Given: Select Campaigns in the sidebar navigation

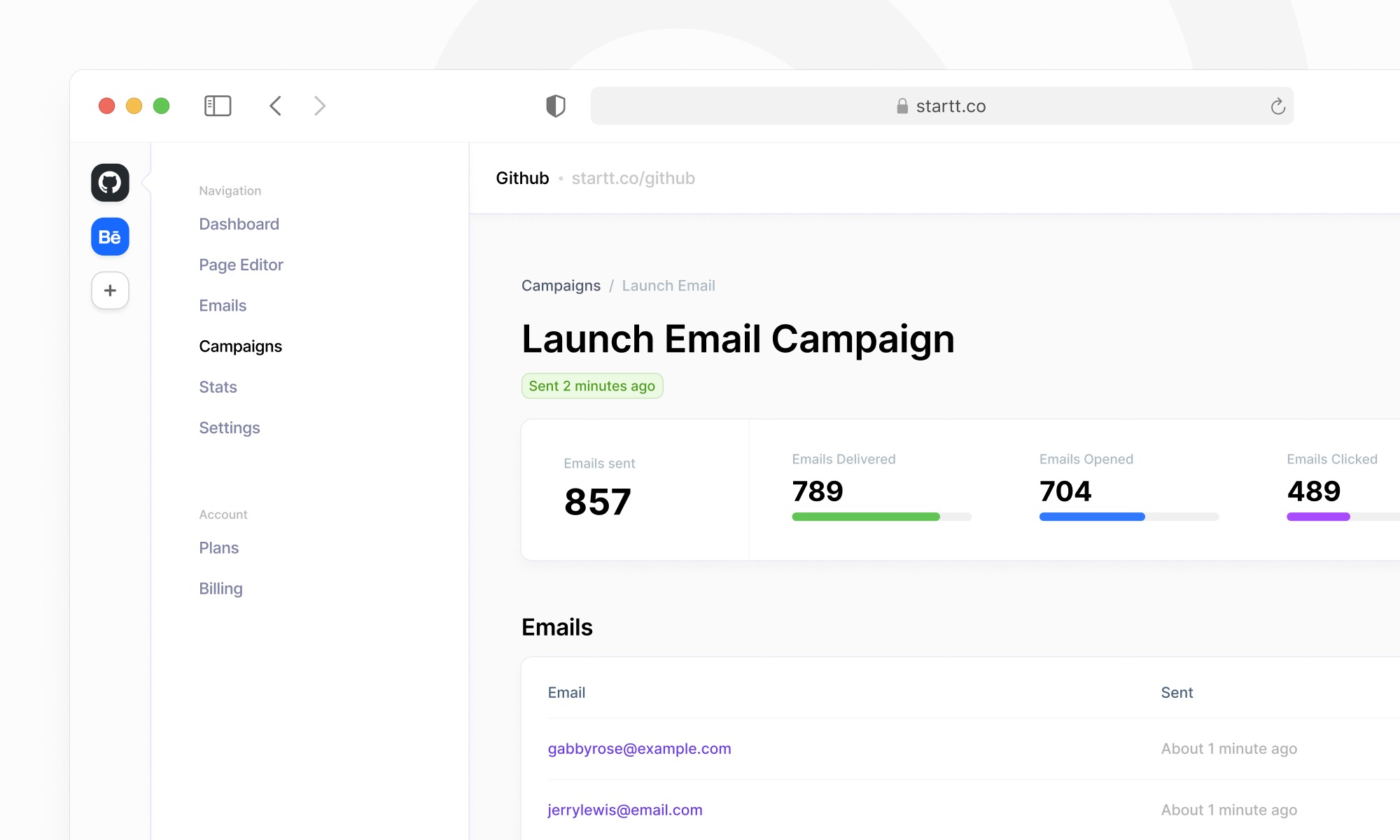Looking at the screenshot, I should tap(240, 346).
